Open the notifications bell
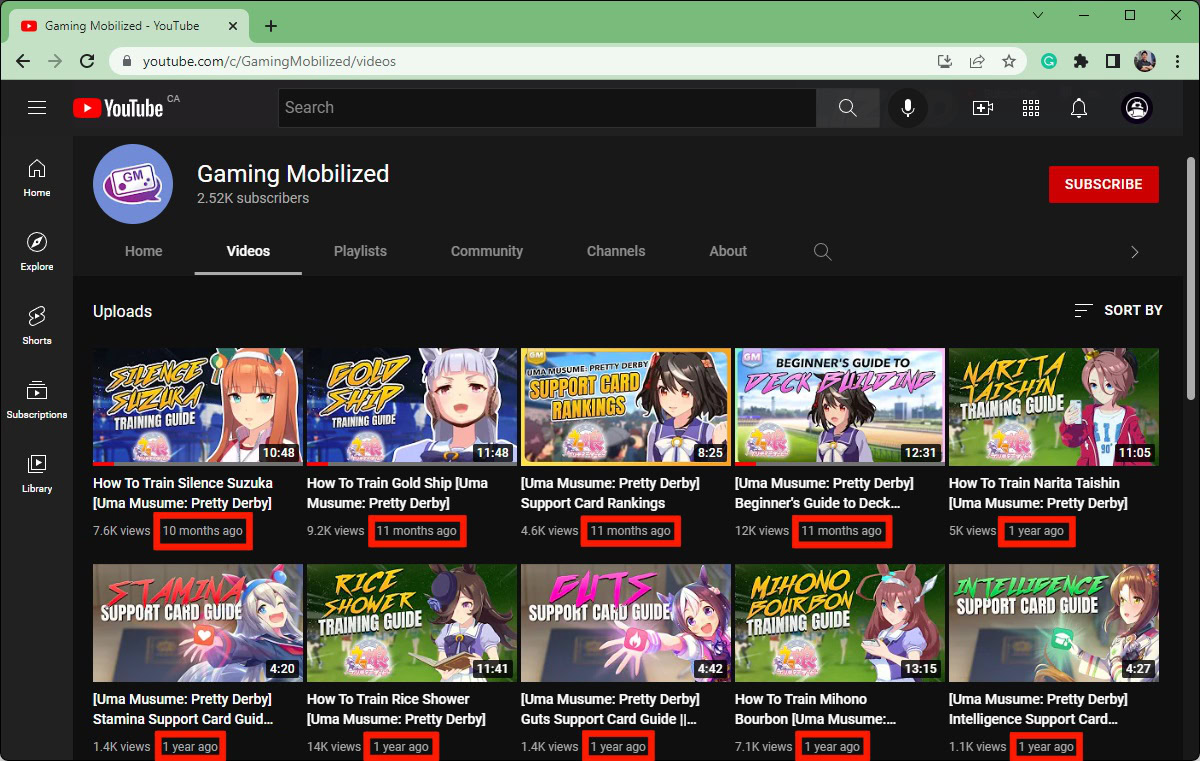The image size is (1200, 761). coord(1079,108)
